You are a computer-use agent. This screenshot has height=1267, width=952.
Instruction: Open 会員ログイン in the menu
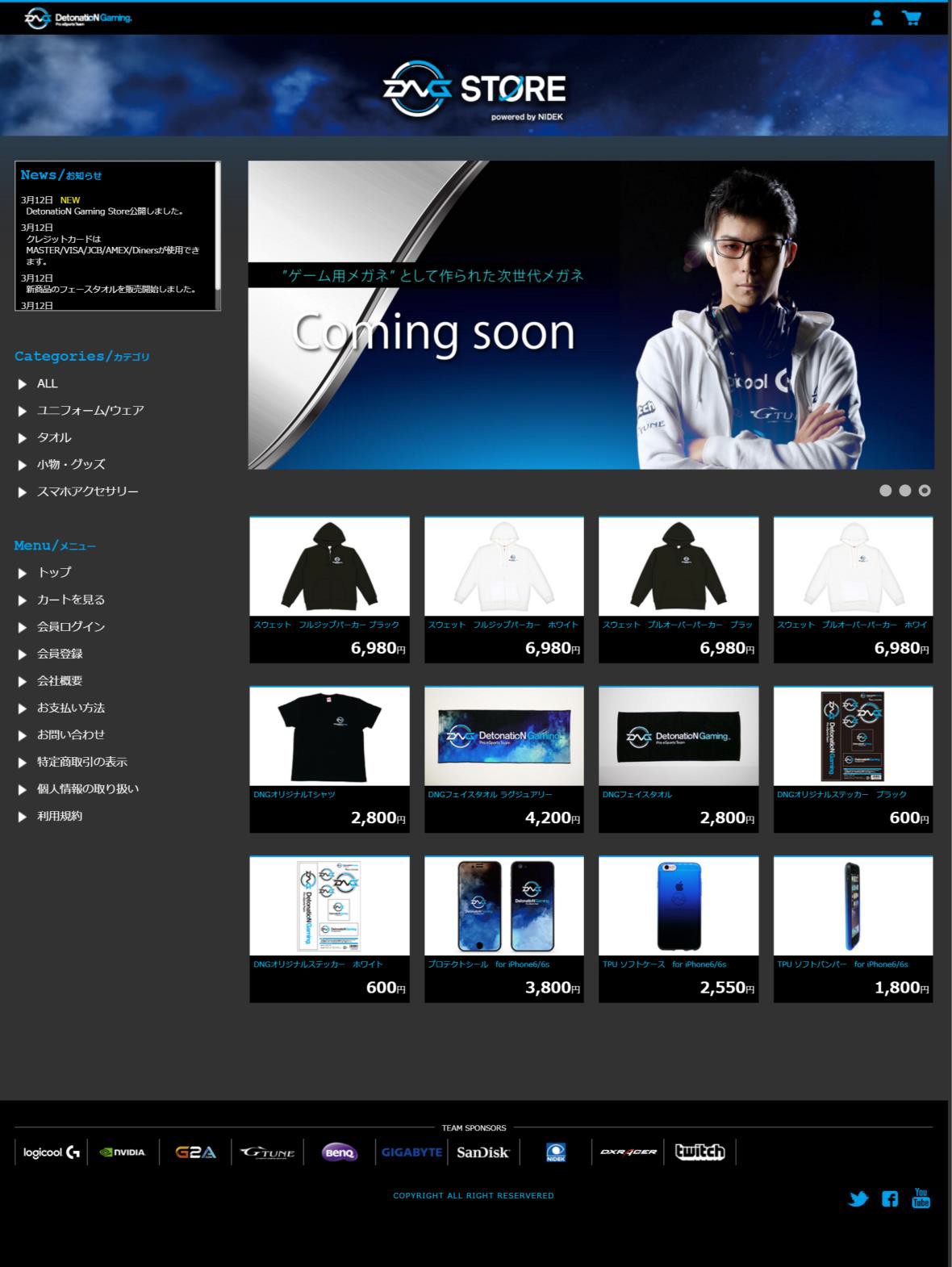pos(71,627)
